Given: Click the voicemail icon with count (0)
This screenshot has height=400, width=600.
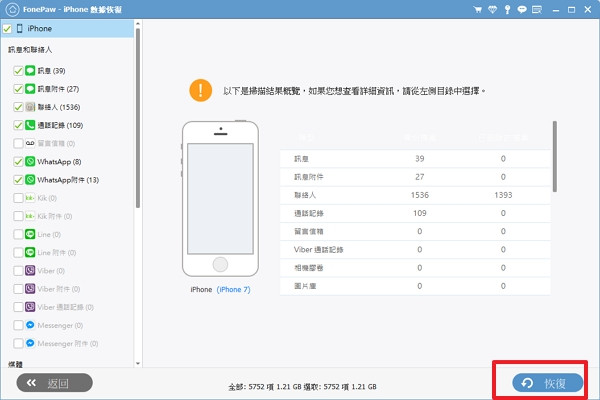Looking at the screenshot, I should [30, 143].
